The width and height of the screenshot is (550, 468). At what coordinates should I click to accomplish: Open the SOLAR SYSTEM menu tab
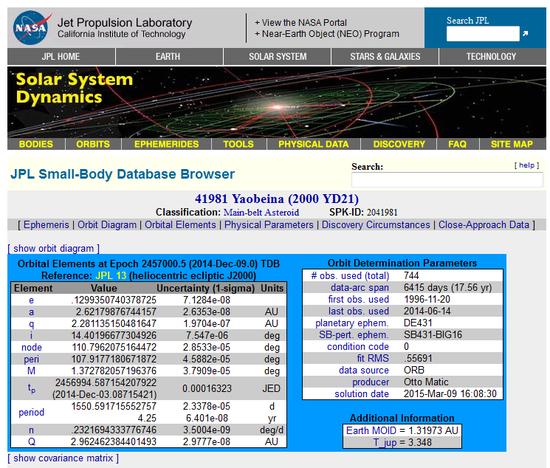(x=277, y=56)
